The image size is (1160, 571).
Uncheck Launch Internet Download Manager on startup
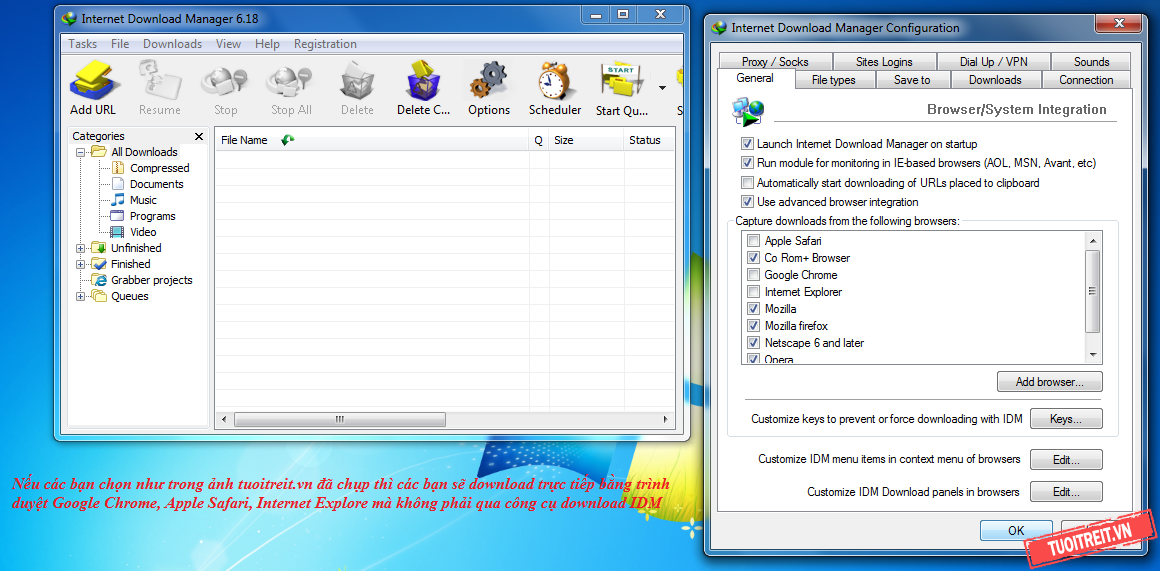point(747,144)
